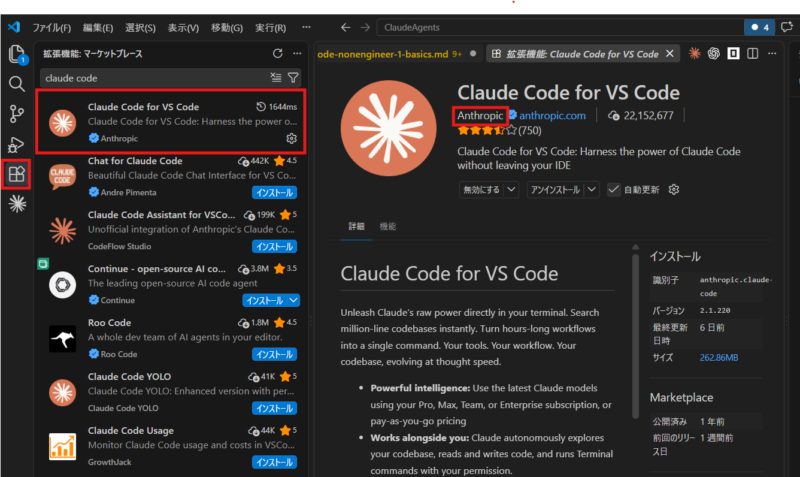
Task: Toggle the 自動更新 checkbox
Action: click(614, 190)
